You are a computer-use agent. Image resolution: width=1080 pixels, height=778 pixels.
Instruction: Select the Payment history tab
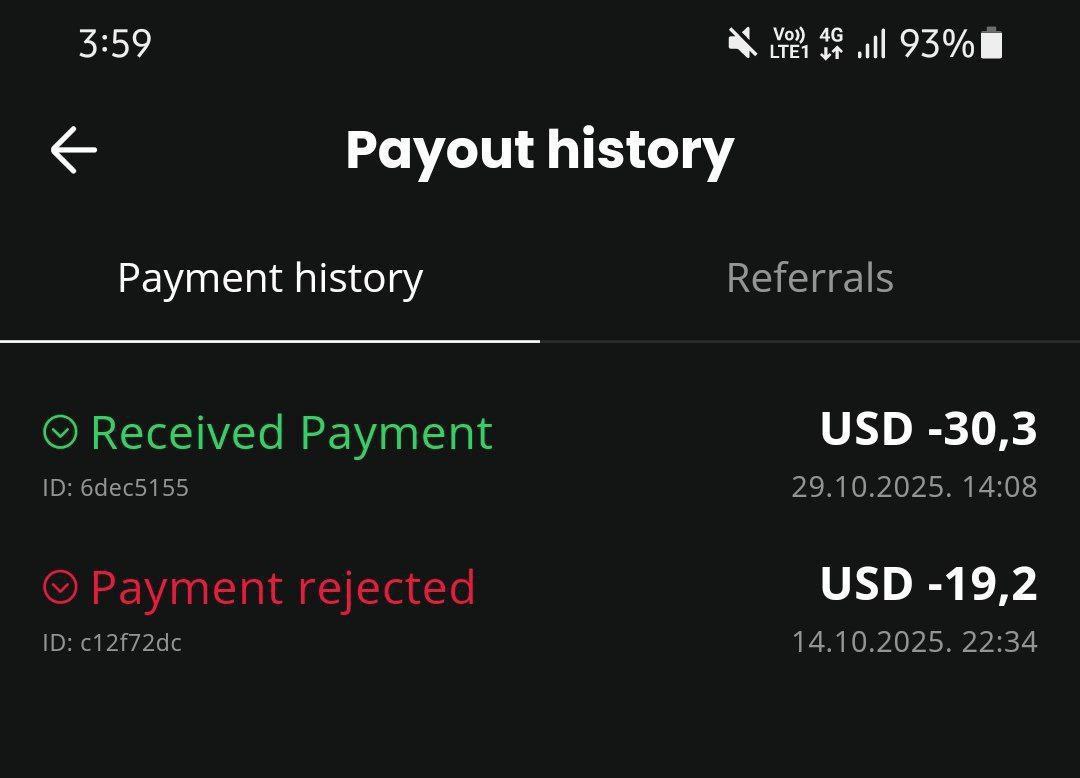coord(270,278)
